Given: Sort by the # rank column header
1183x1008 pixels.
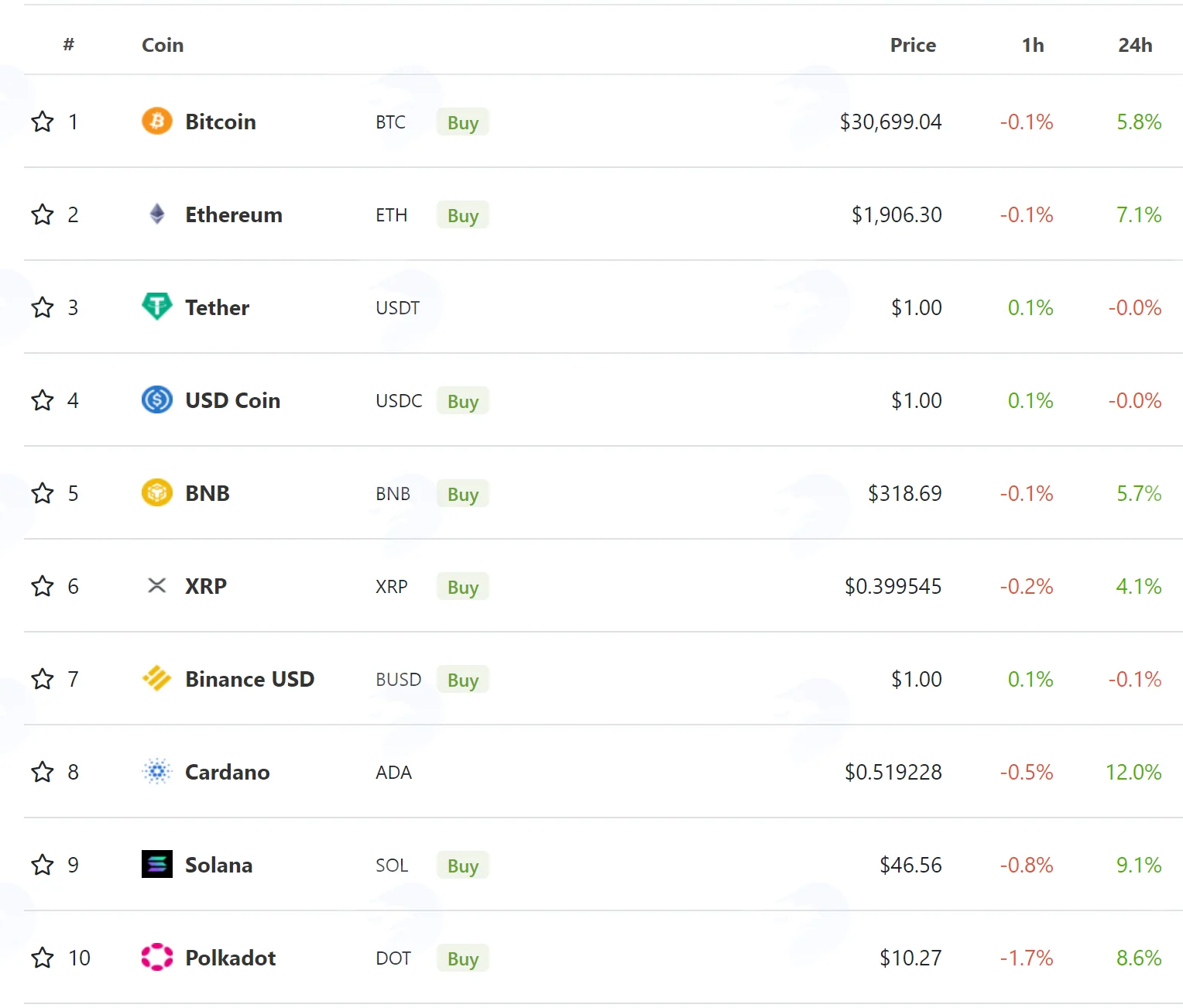Looking at the screenshot, I should pyautogui.click(x=69, y=44).
